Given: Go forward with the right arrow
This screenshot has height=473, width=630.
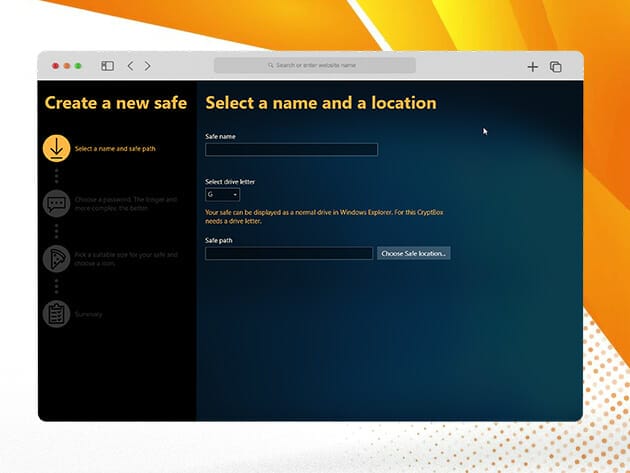Looking at the screenshot, I should (x=148, y=66).
